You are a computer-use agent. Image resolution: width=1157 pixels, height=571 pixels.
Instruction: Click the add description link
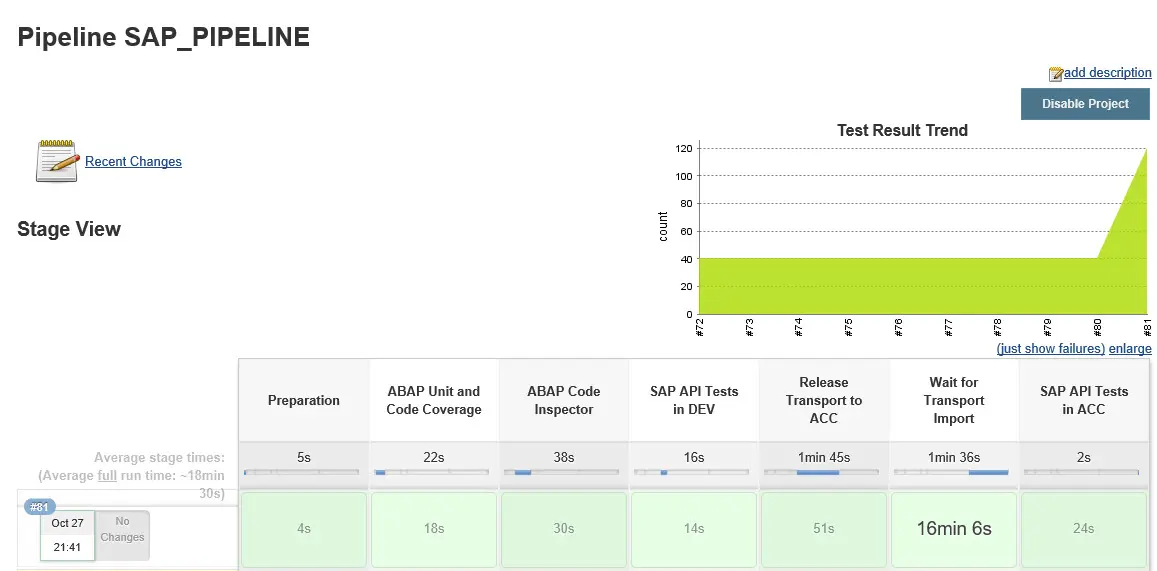(1107, 73)
